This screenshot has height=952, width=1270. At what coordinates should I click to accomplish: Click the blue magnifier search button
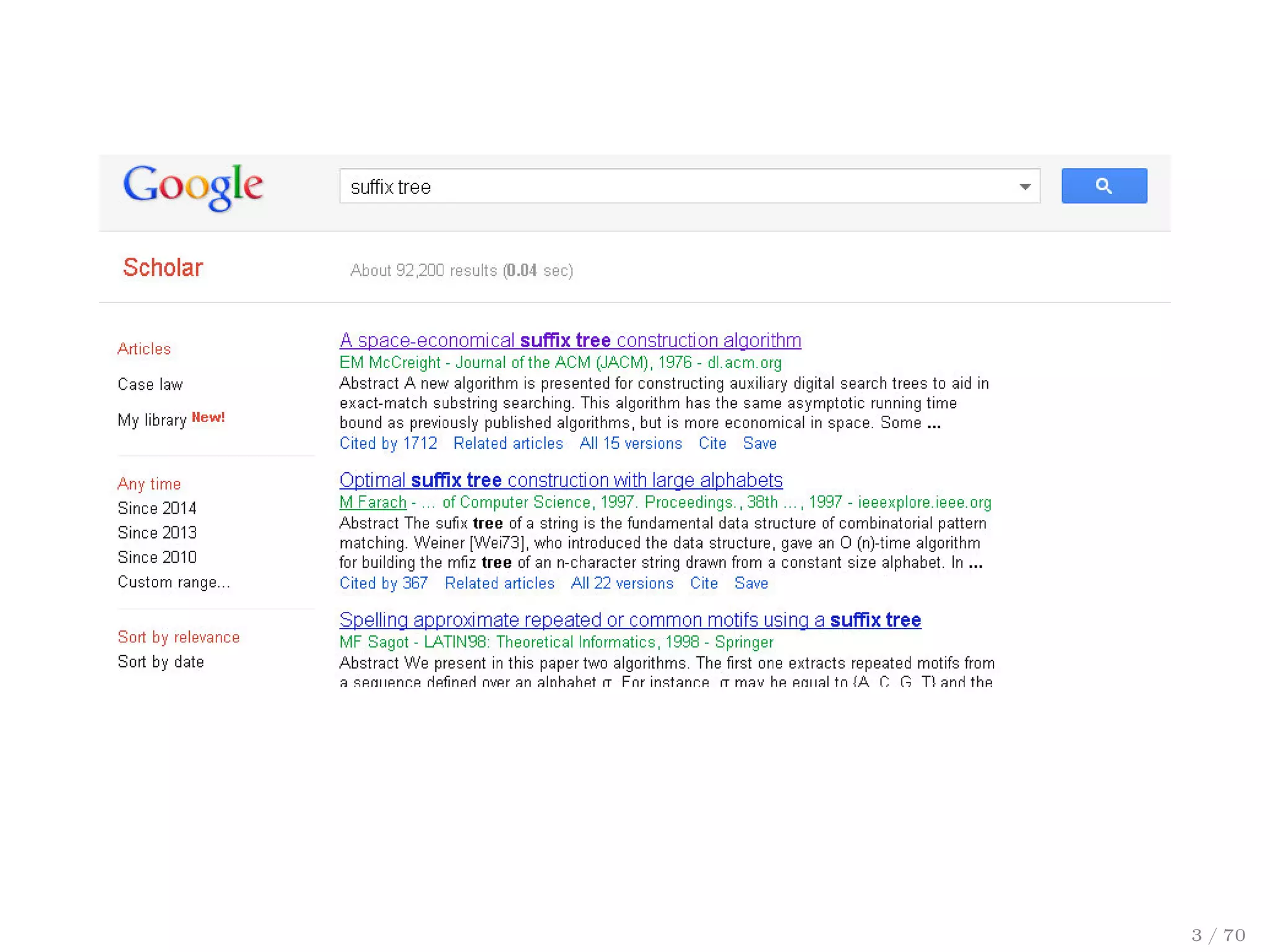coord(1104,185)
